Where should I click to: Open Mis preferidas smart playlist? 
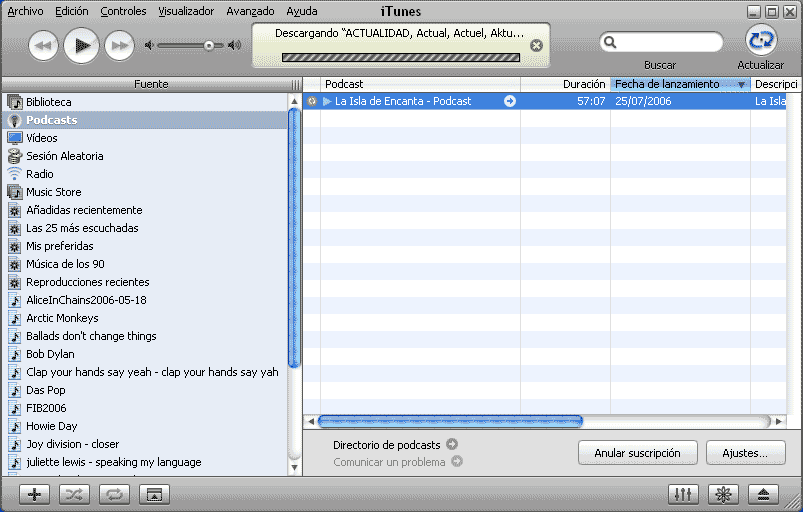point(145,246)
